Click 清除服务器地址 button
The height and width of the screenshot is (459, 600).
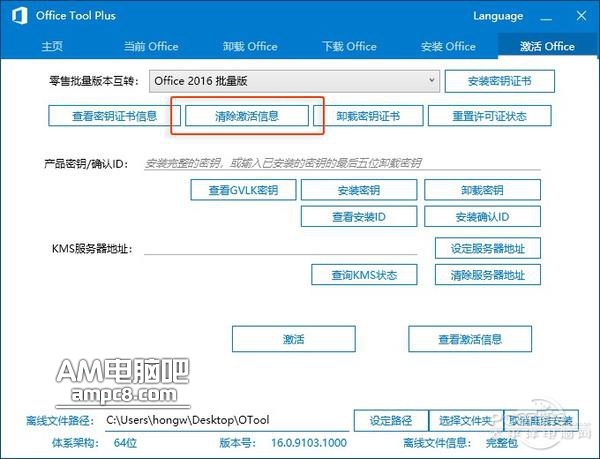coord(488,275)
